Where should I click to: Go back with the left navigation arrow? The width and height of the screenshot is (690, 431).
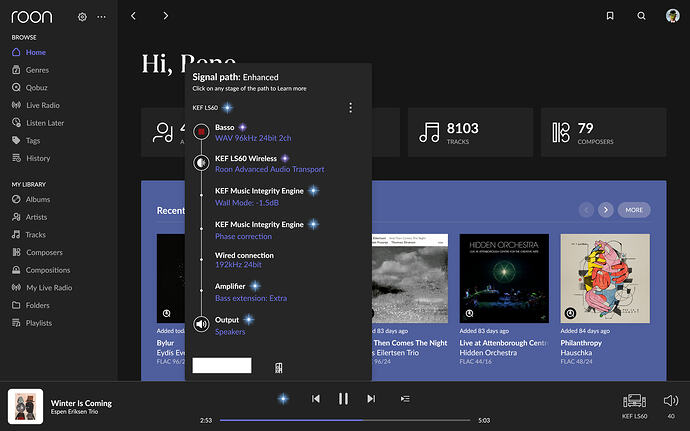(133, 16)
